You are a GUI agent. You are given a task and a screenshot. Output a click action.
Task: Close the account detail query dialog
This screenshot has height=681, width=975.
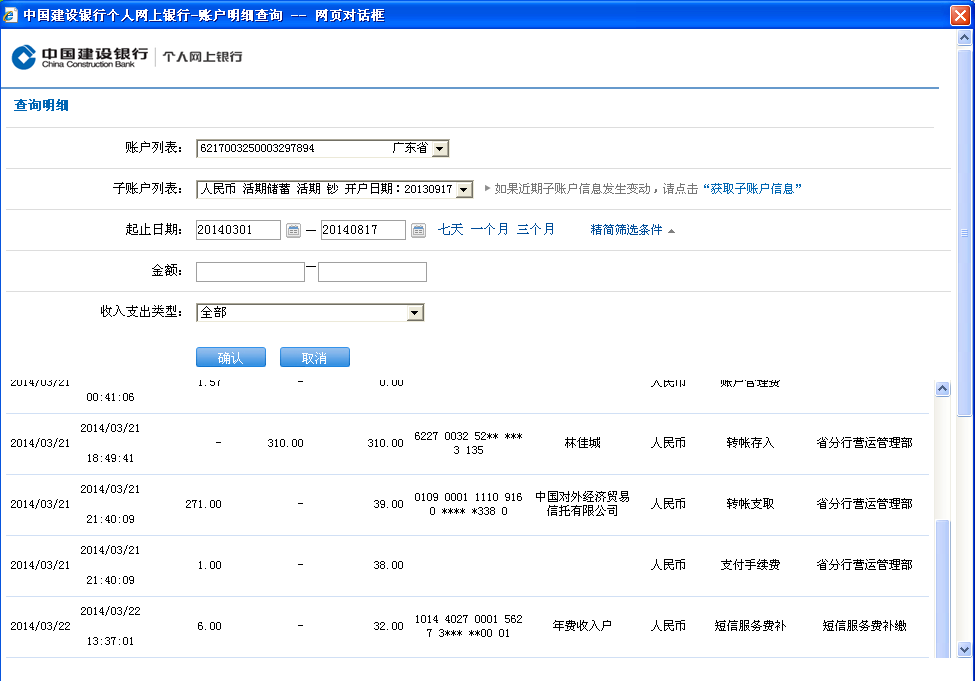[x=958, y=15]
